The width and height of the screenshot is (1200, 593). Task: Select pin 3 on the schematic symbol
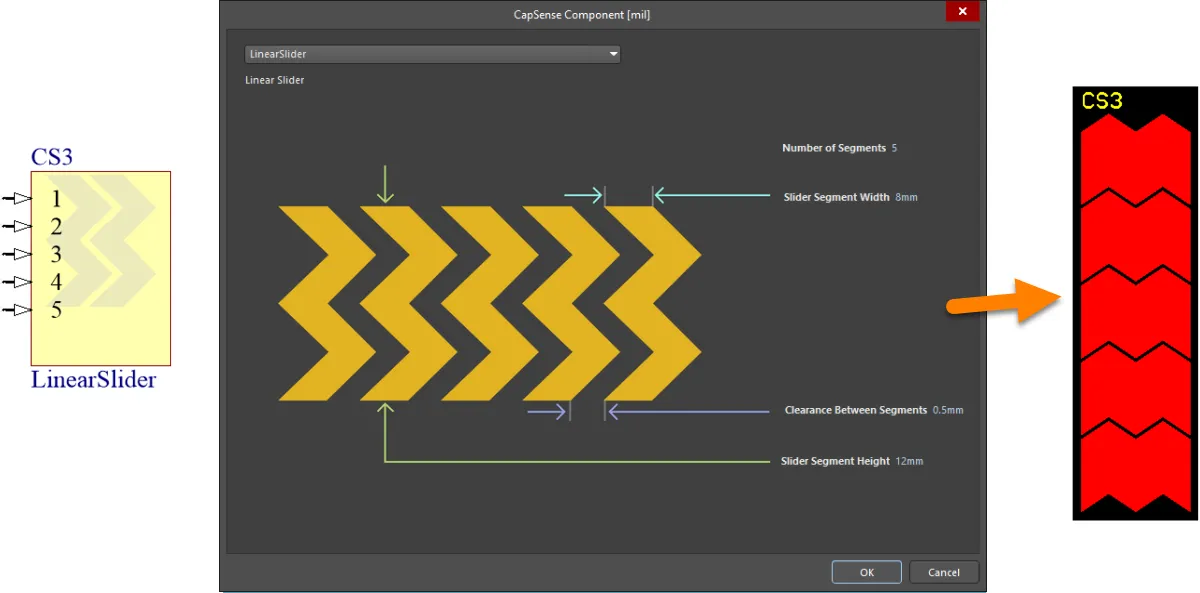pos(18,254)
